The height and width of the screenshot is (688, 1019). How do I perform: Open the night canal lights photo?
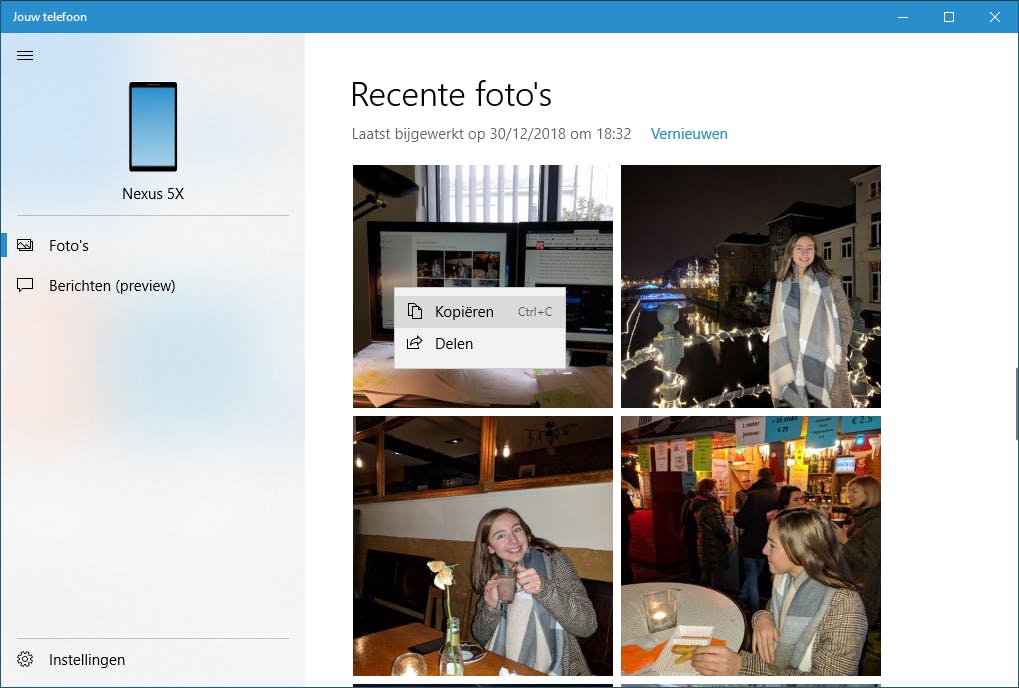point(750,286)
